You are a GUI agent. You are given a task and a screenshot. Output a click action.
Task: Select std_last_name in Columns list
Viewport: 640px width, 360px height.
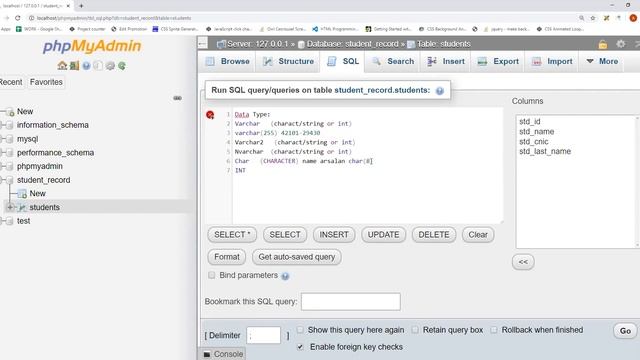click(545, 151)
